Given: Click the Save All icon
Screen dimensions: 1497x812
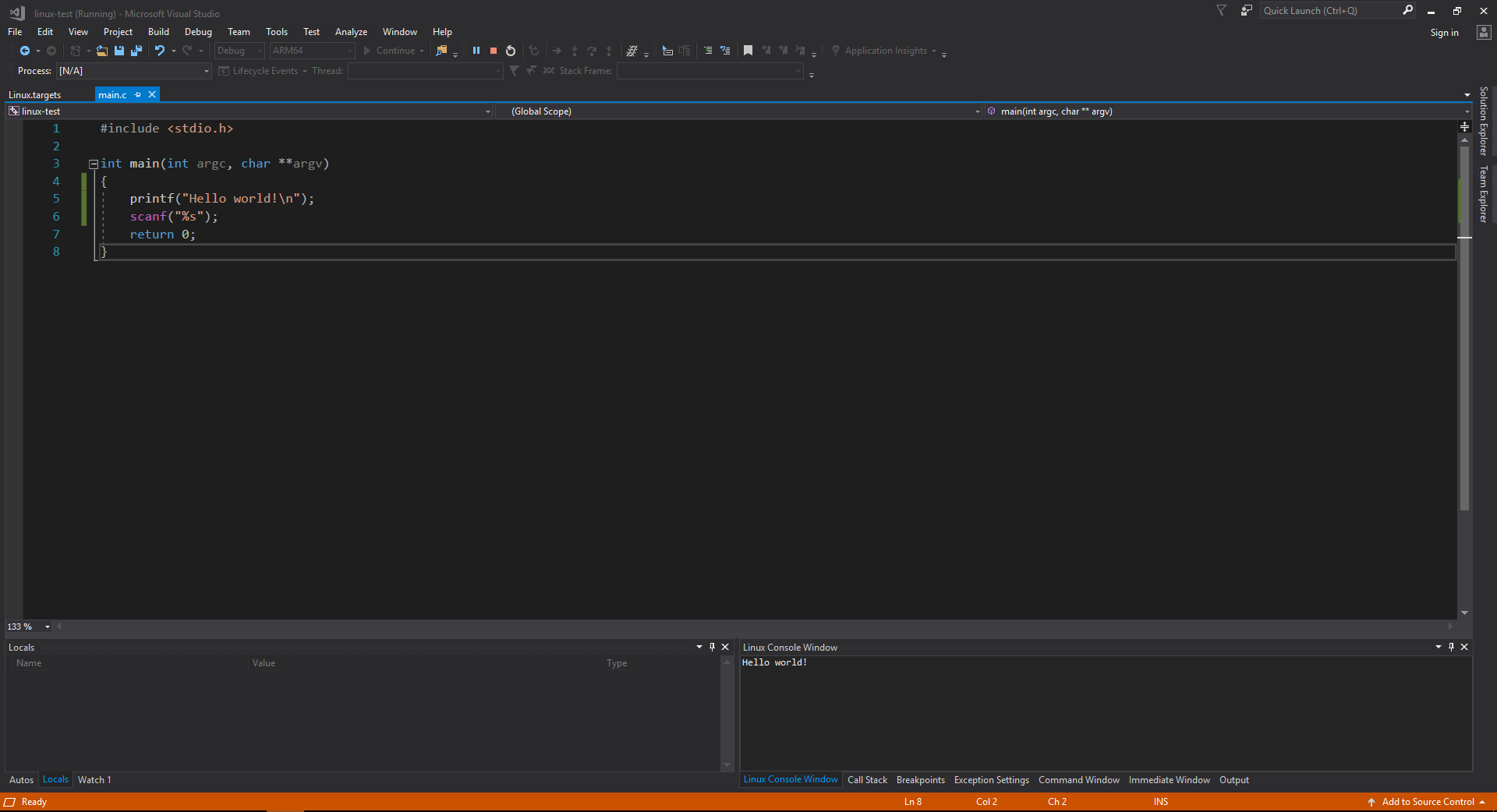Looking at the screenshot, I should (136, 50).
